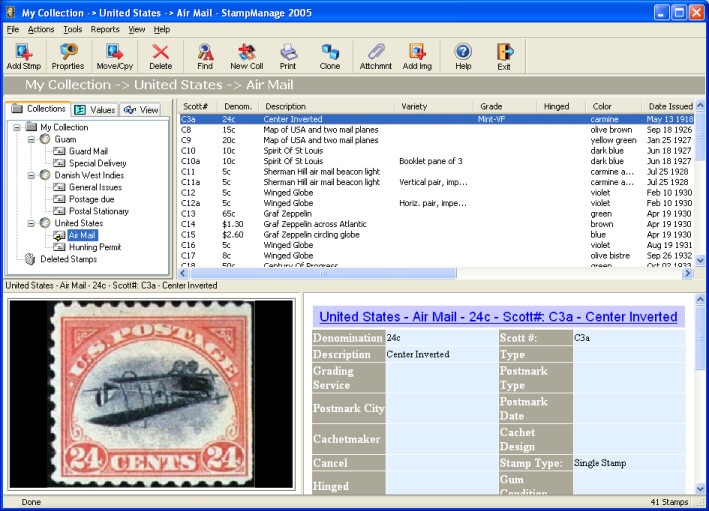The height and width of the screenshot is (511, 709).
Task: Click the Add Img toolbar icon
Action: click(417, 57)
